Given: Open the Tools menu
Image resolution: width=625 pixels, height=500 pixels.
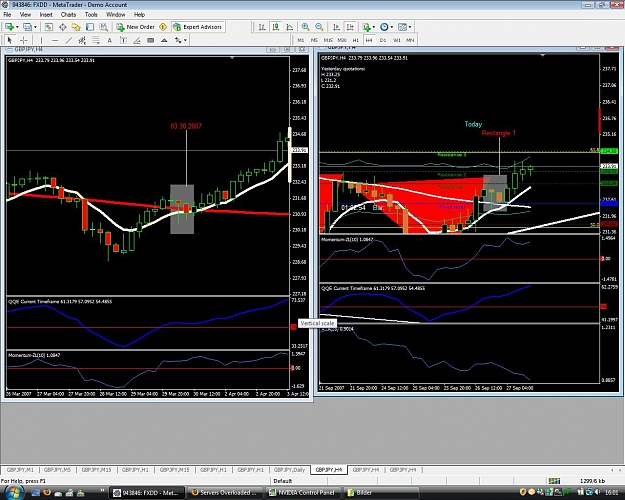Looking at the screenshot, I should [x=91, y=14].
